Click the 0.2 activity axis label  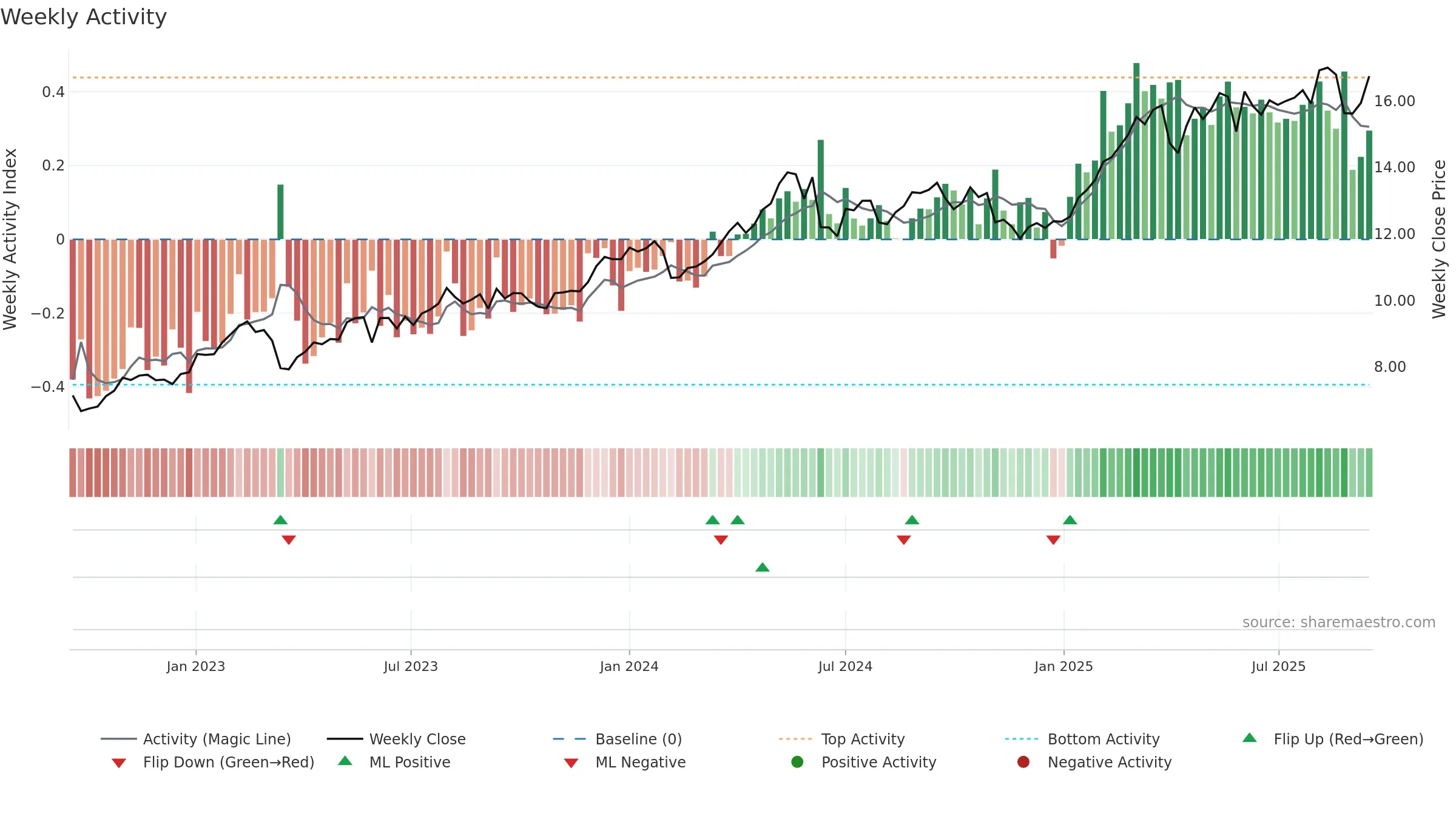[x=53, y=166]
